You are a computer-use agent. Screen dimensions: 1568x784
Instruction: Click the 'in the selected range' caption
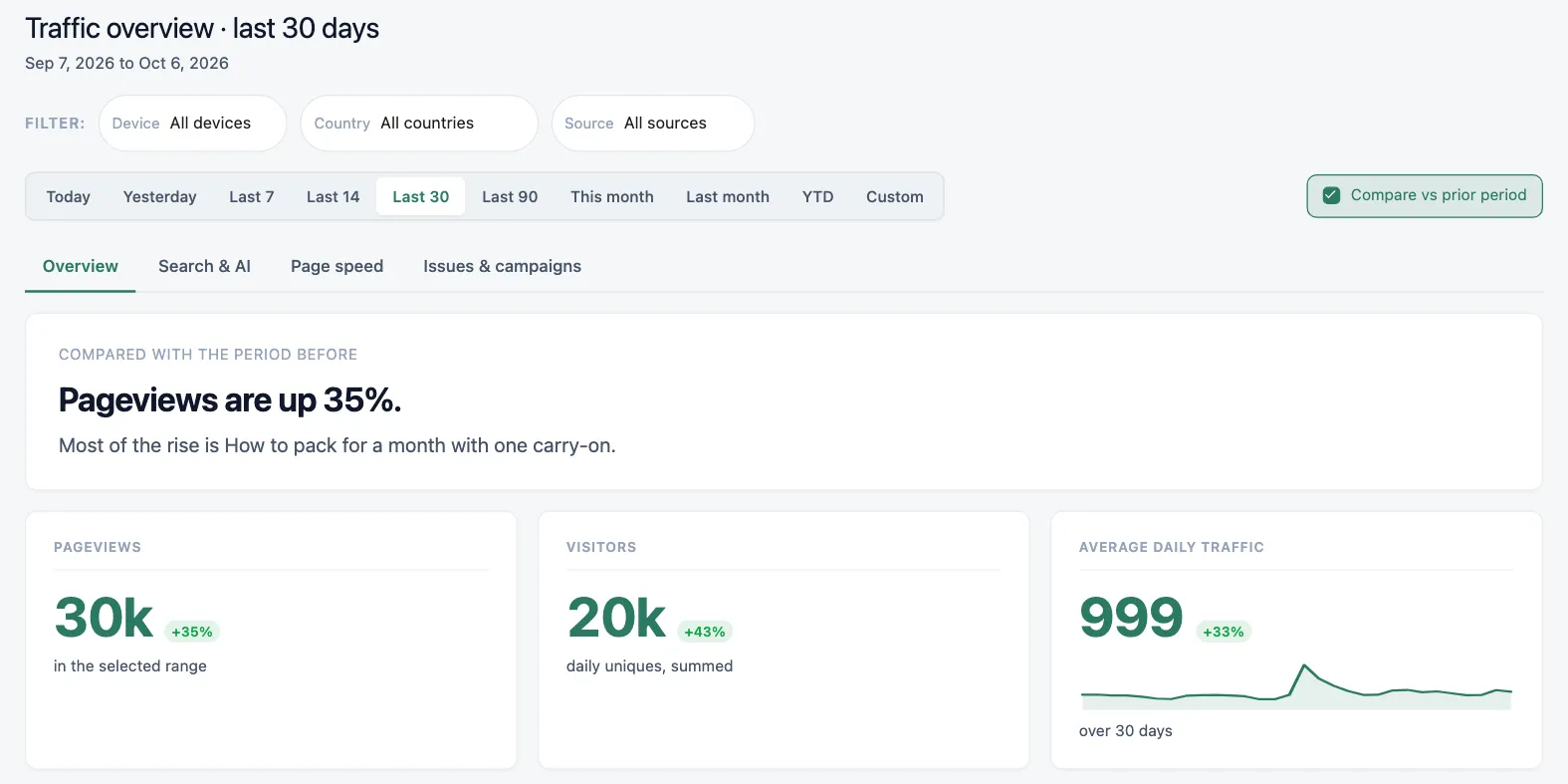point(130,665)
